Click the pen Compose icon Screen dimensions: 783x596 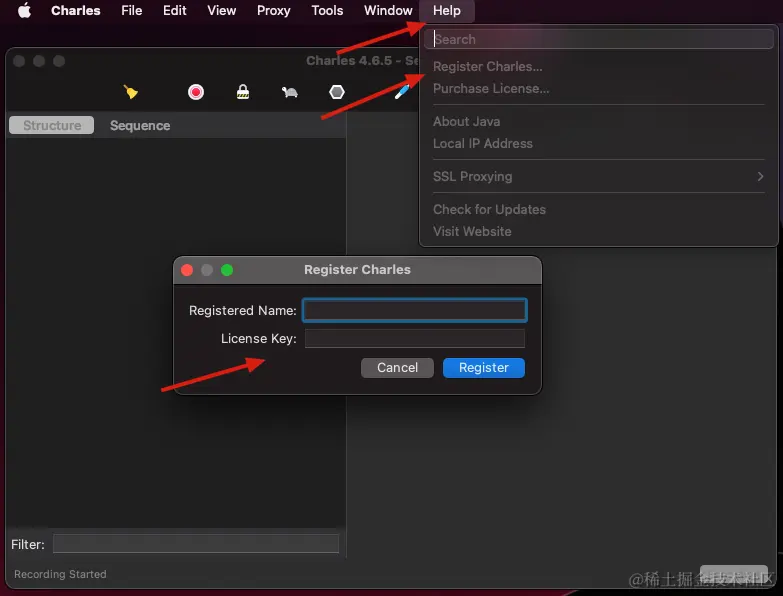[x=402, y=92]
